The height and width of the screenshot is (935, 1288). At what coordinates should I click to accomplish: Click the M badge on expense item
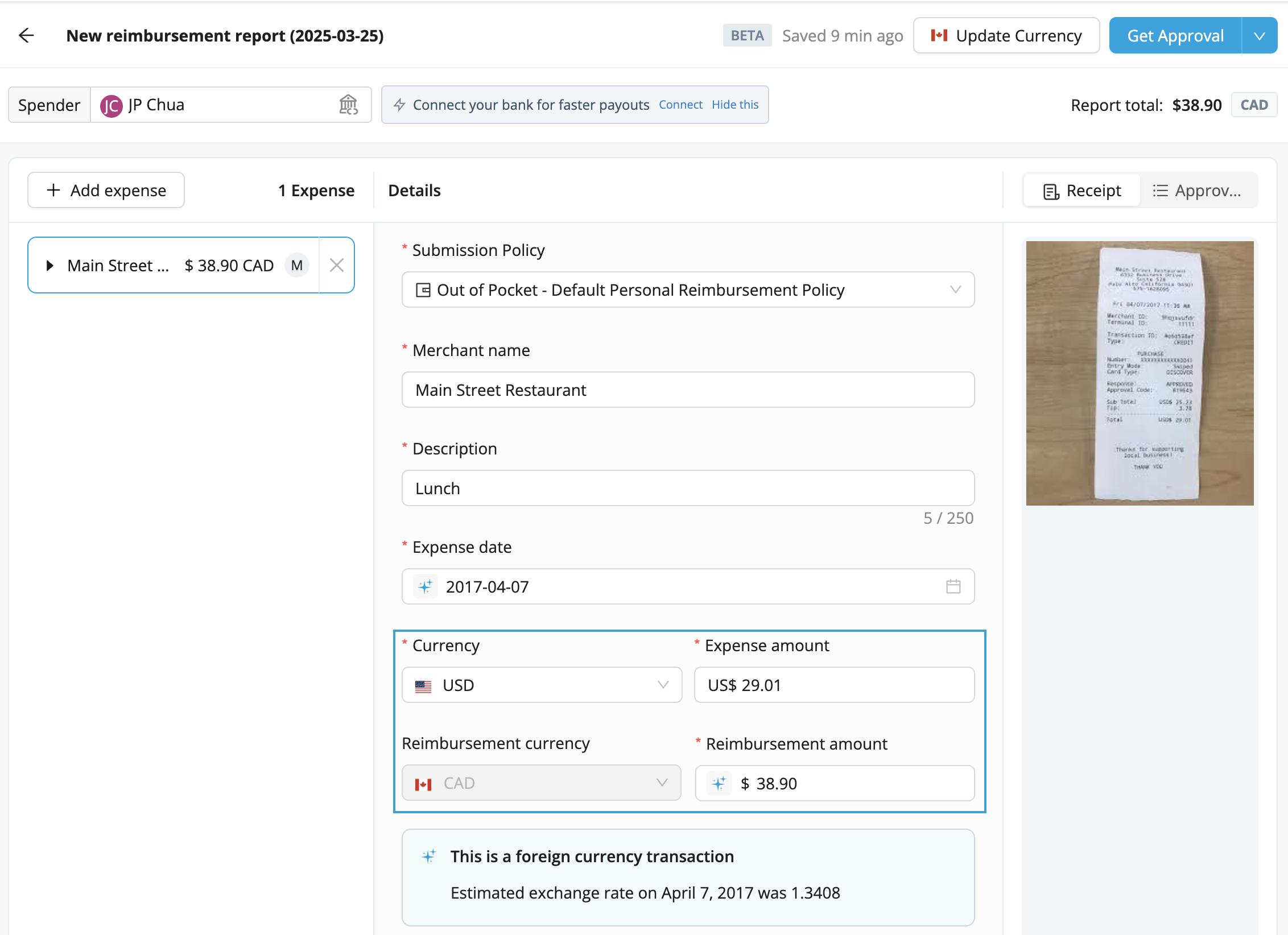tap(296, 265)
